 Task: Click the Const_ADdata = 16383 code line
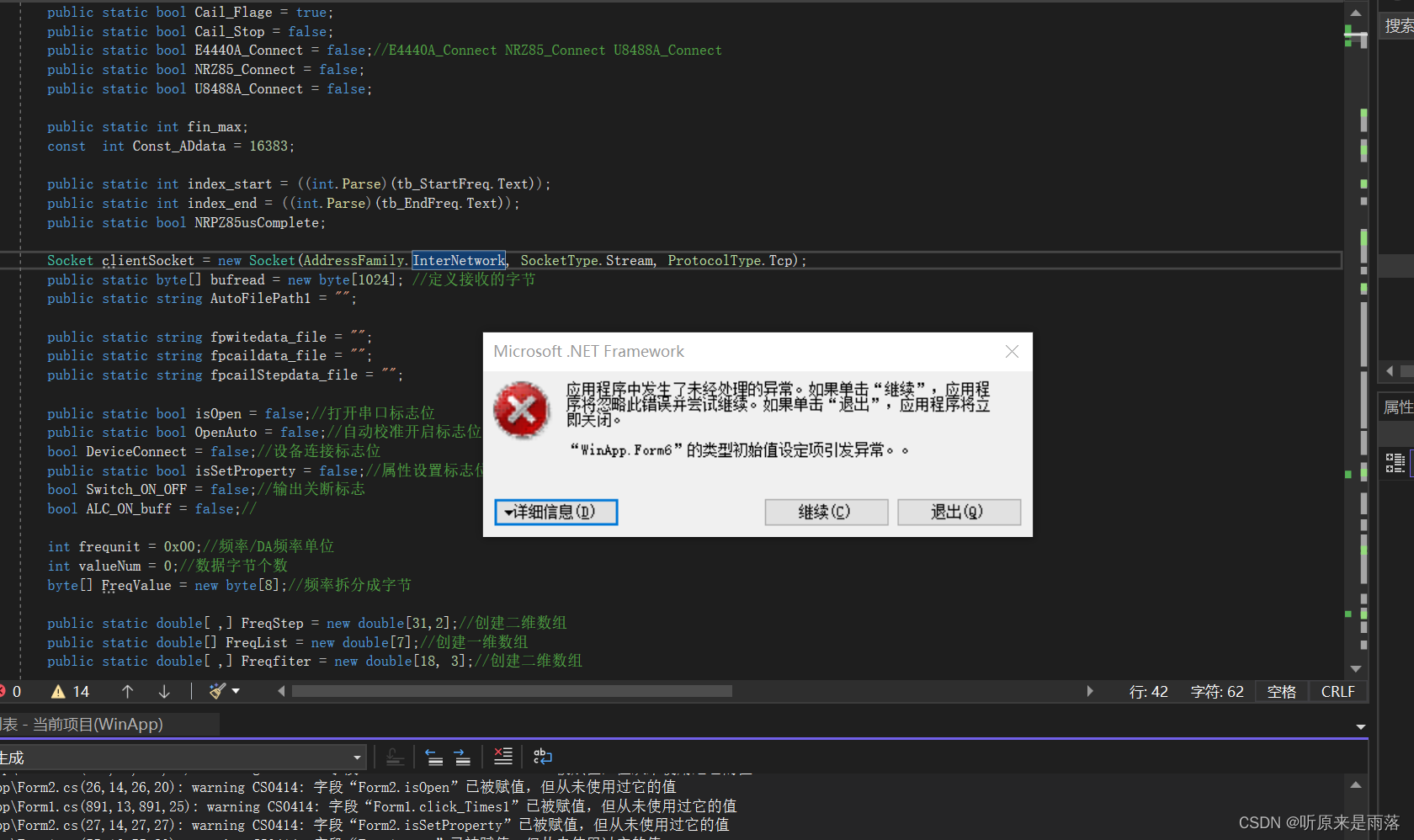pyautogui.click(x=171, y=146)
